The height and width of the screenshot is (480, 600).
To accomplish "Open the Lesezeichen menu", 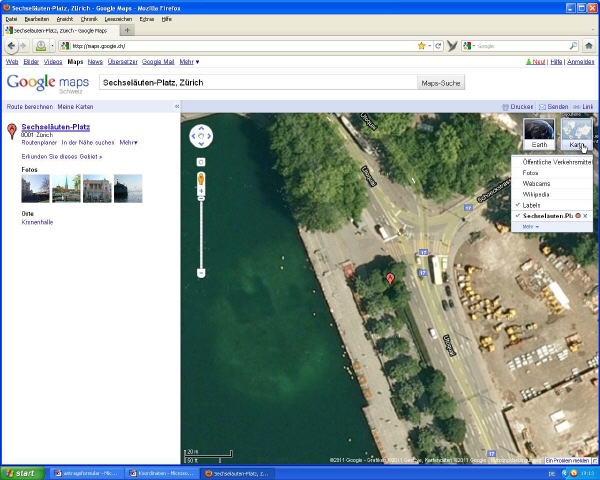I will pos(118,19).
